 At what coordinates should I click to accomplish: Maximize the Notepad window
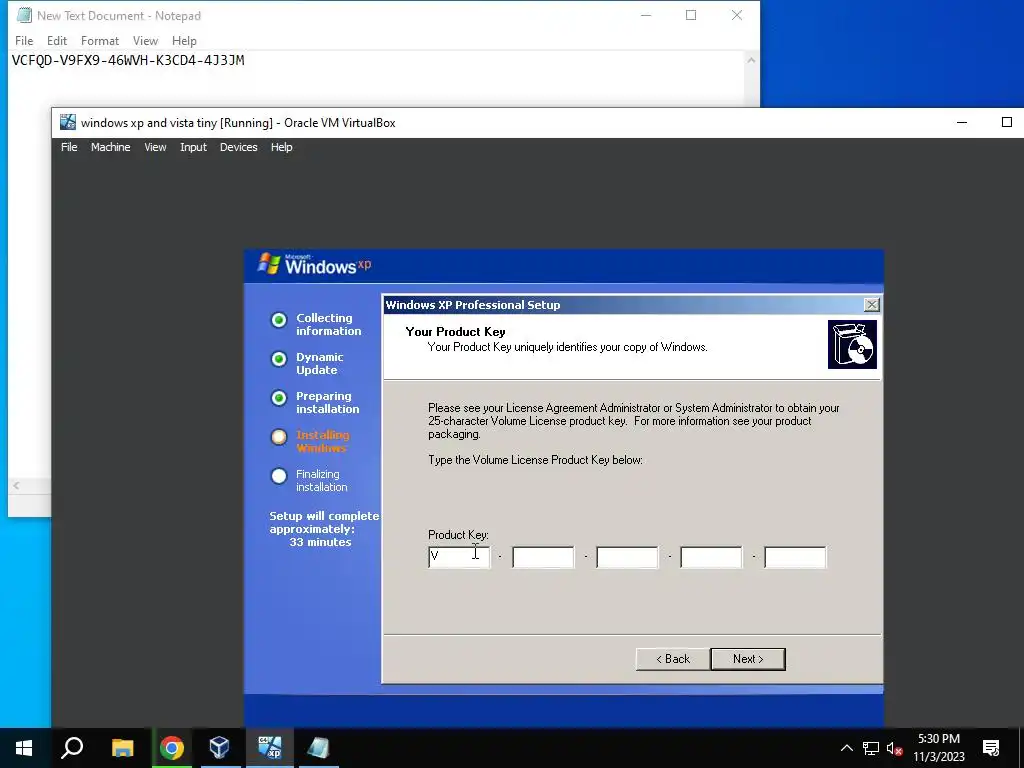(x=691, y=15)
